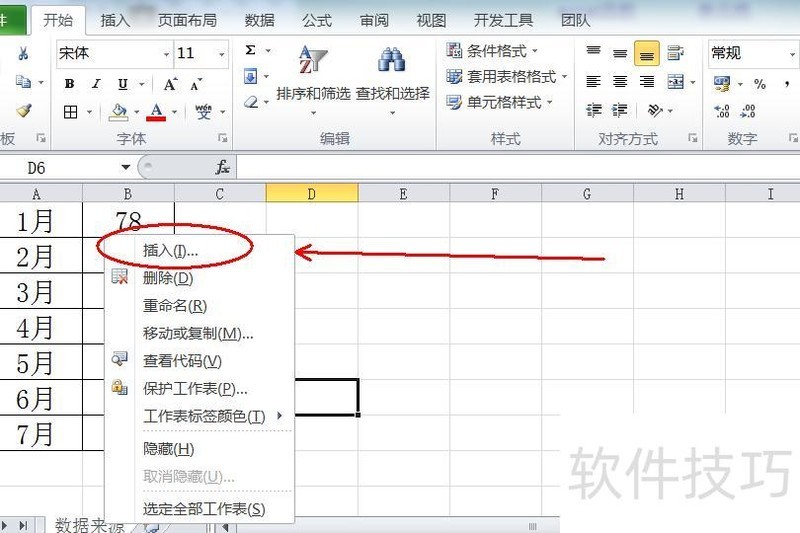Decrease indent icon

coord(593,110)
